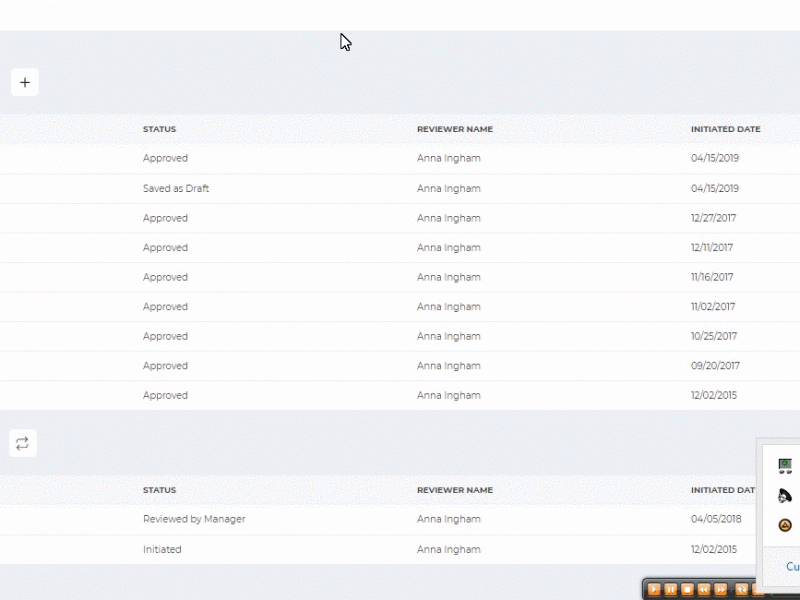This screenshot has width=800, height=600.
Task: Click the plus add-review button
Action: 24,82
